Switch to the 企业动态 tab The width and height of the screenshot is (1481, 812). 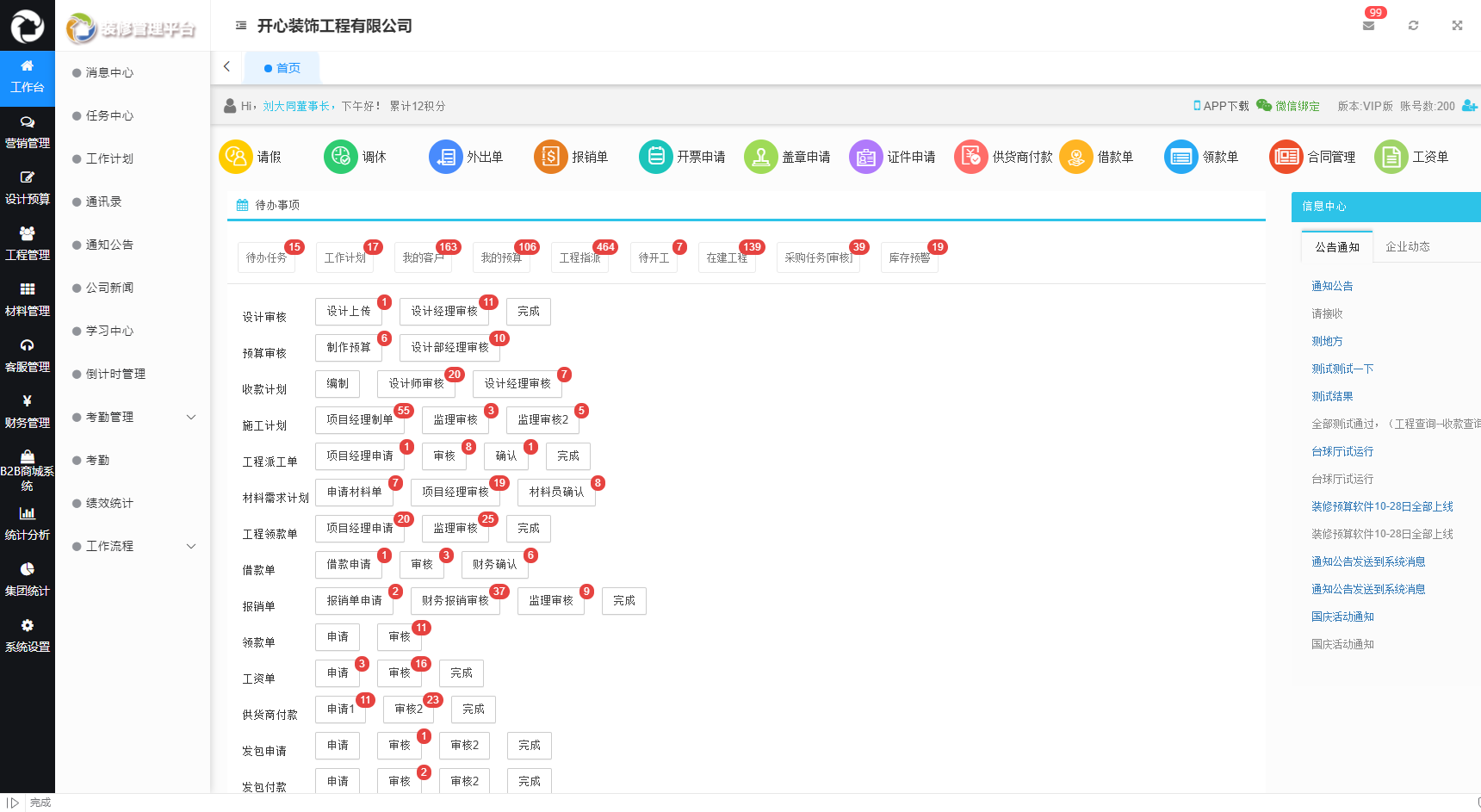point(1407,247)
